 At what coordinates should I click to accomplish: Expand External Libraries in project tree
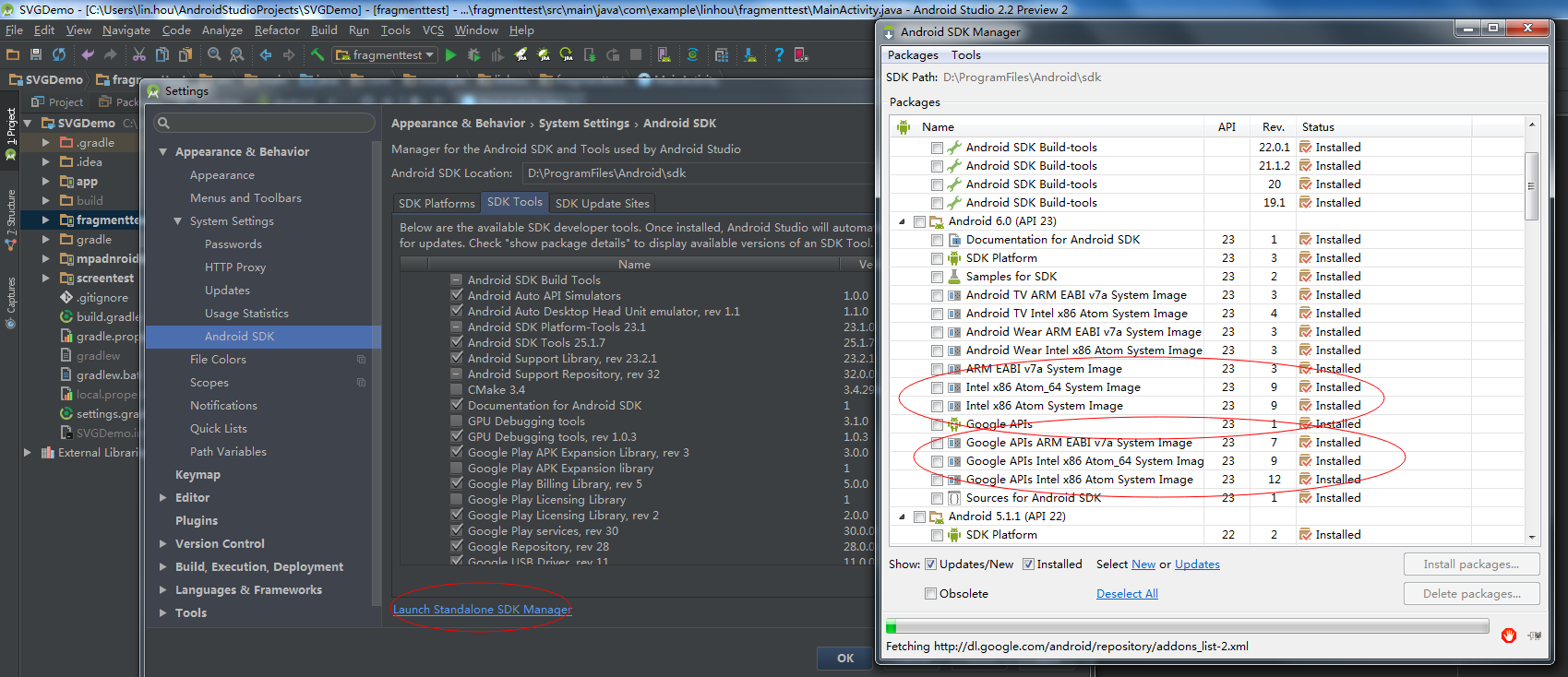point(27,453)
